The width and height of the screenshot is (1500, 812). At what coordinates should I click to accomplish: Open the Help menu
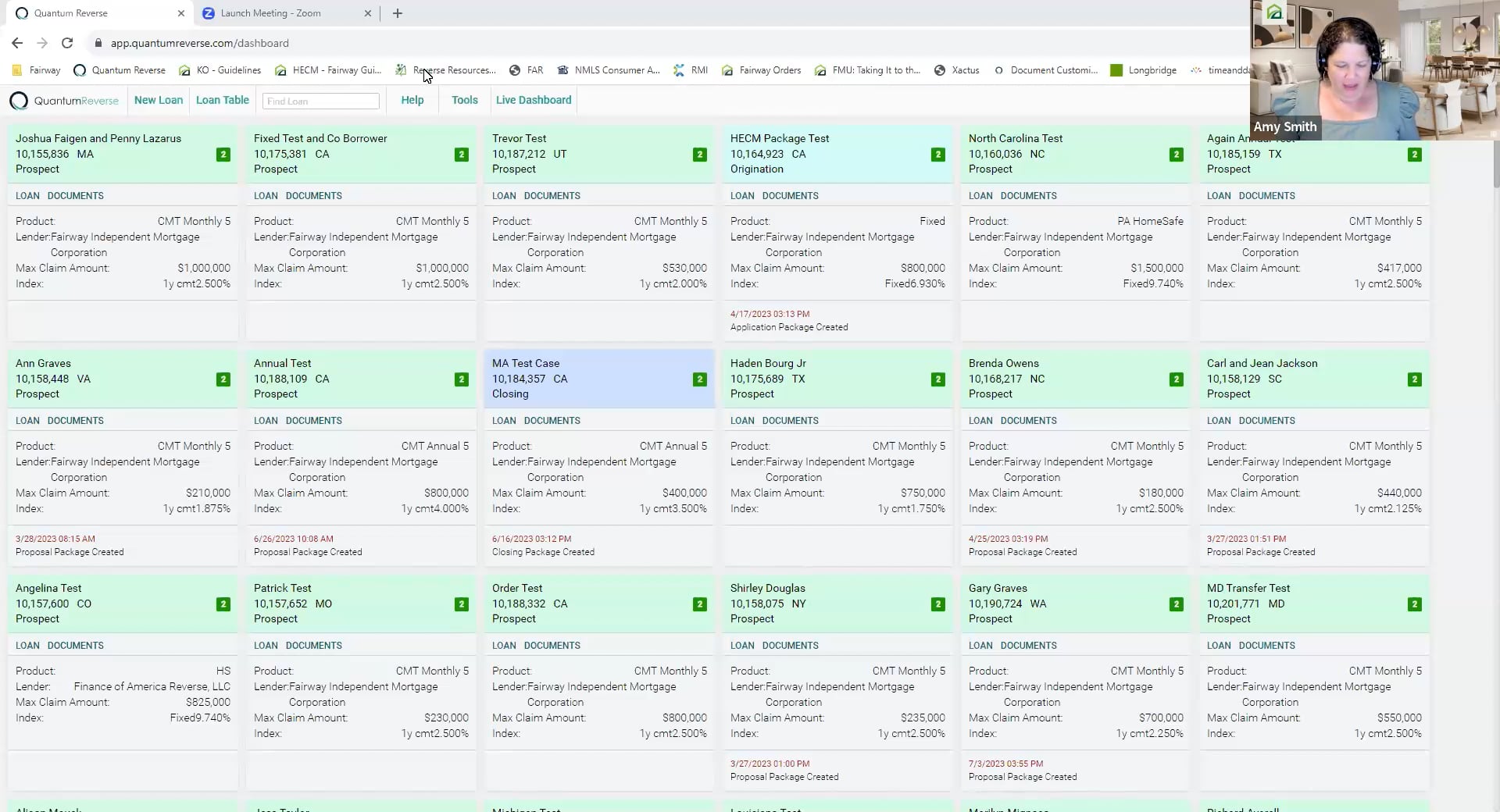point(412,100)
